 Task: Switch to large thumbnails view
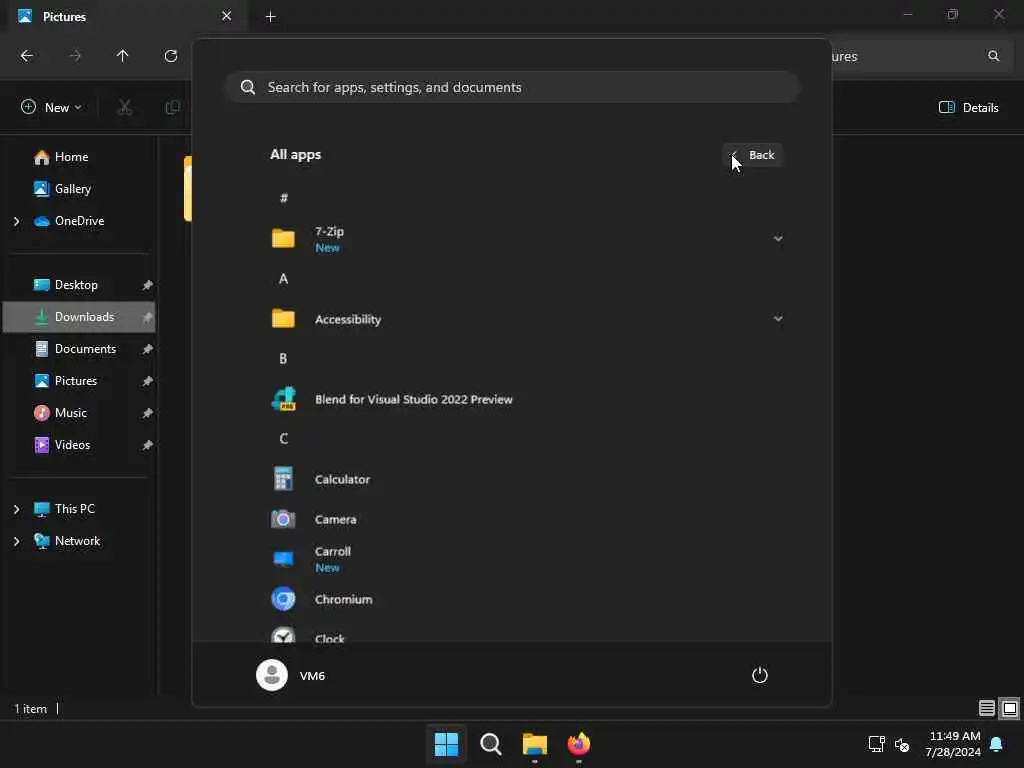pos(1010,708)
